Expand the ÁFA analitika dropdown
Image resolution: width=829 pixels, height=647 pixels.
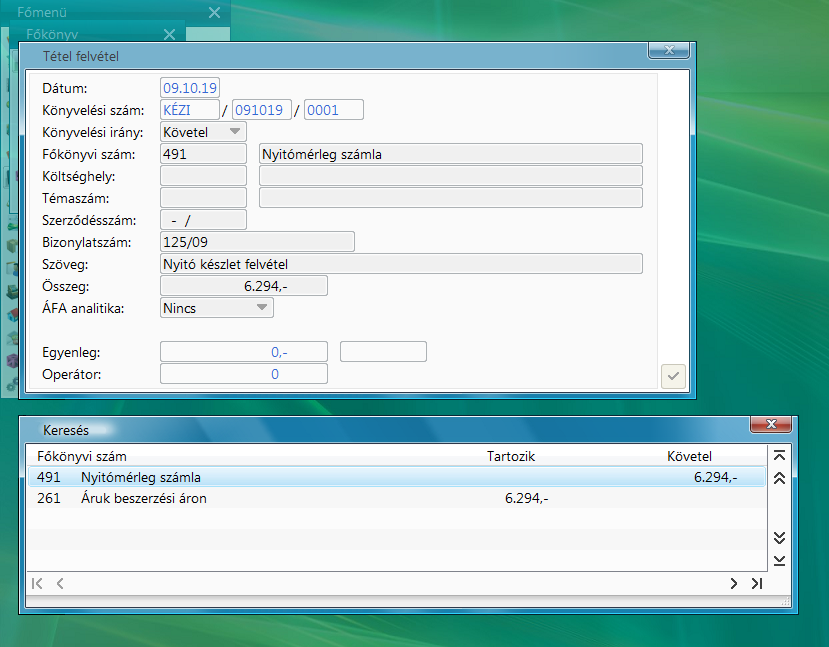click(261, 308)
